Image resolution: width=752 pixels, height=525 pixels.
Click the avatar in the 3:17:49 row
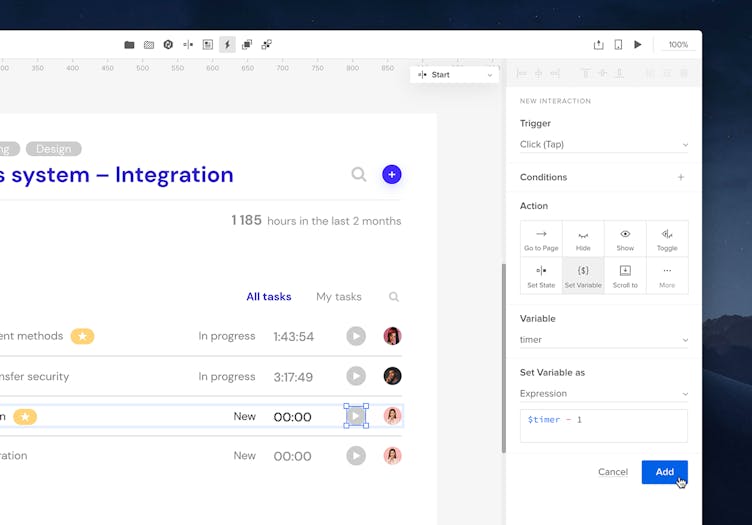[x=392, y=376]
